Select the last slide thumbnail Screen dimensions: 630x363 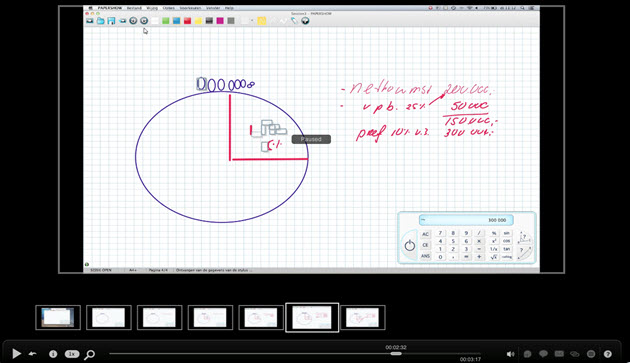pos(363,318)
